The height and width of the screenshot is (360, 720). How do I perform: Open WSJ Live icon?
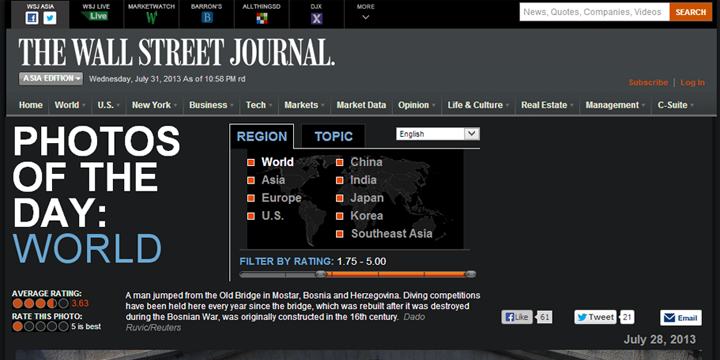[94, 16]
